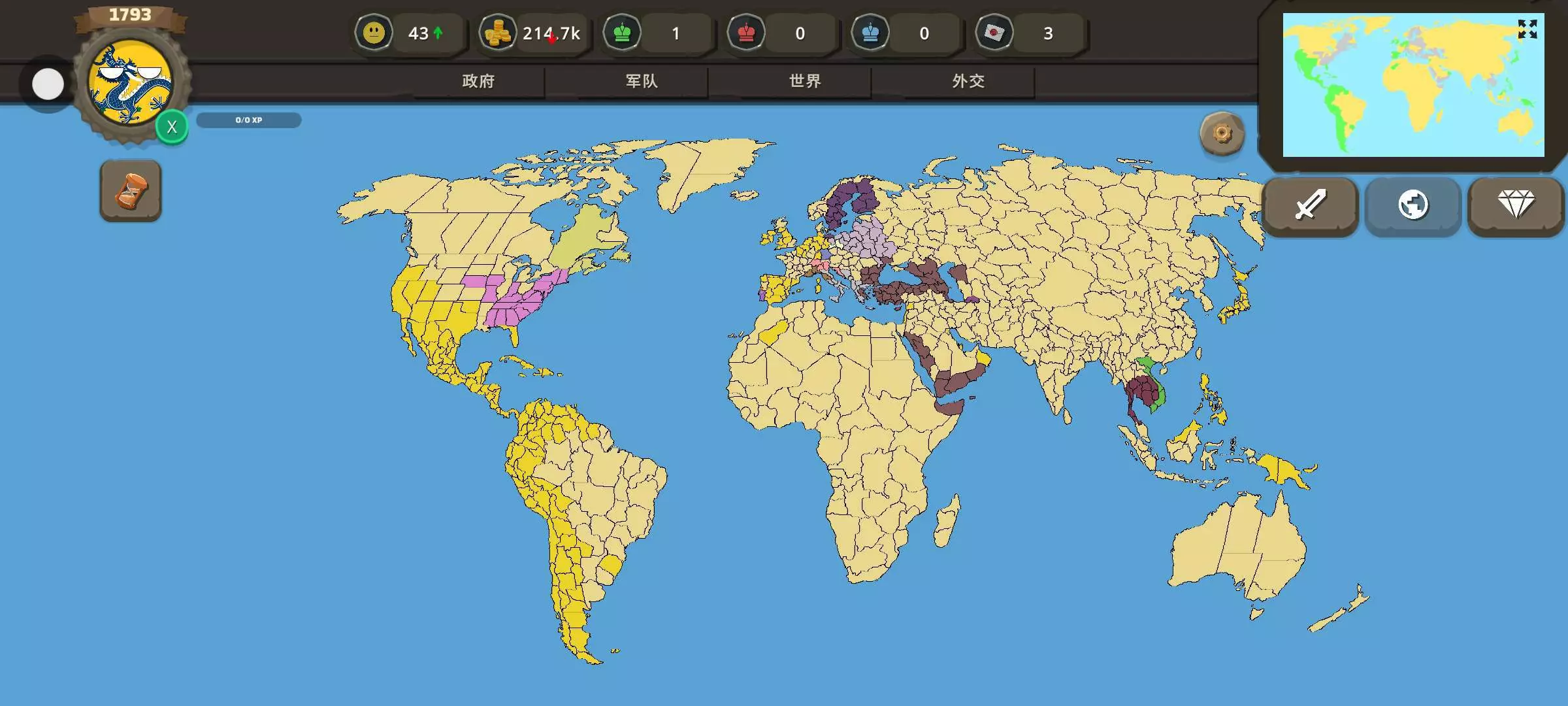Open the diamond premium shop button
Viewport: 1568px width, 706px height.
tap(1516, 205)
